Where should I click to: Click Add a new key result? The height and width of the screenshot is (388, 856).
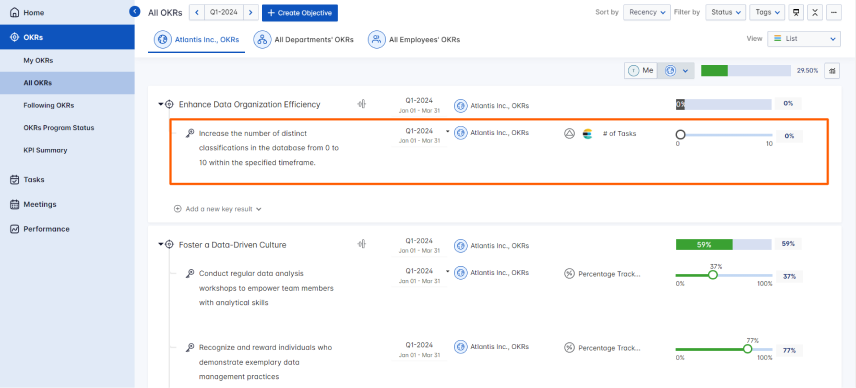tap(217, 208)
